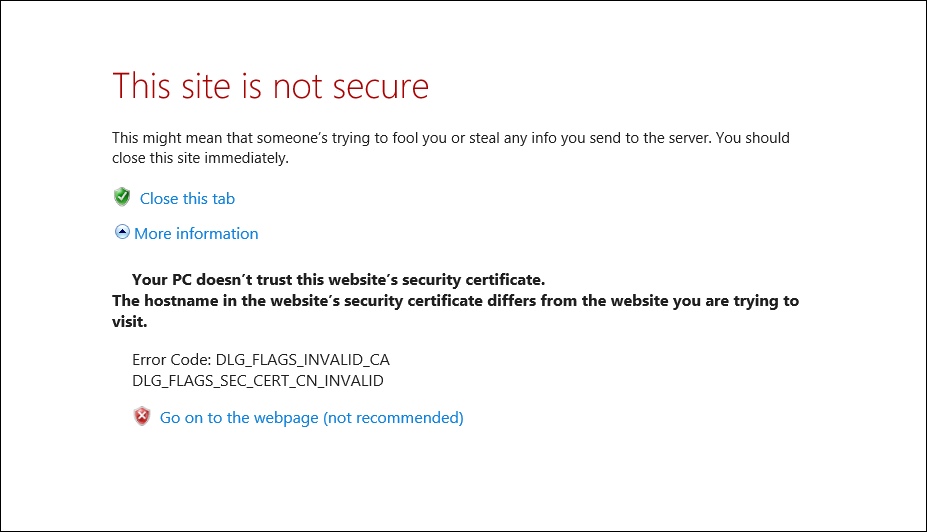Click the green shield icon
This screenshot has width=927, height=532.
tap(122, 197)
